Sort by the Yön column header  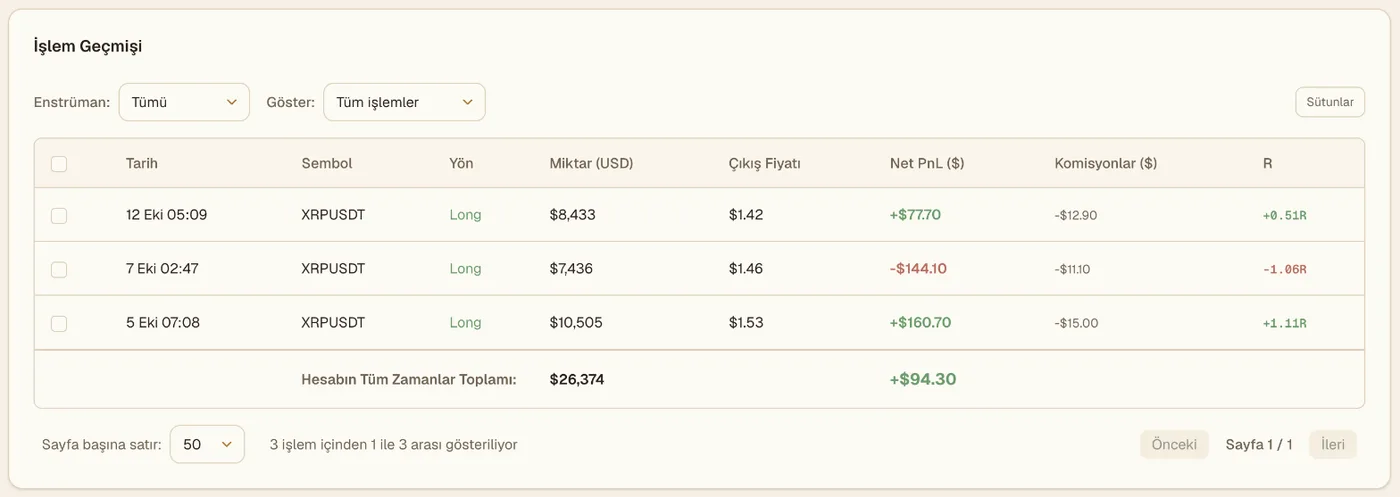tap(461, 163)
